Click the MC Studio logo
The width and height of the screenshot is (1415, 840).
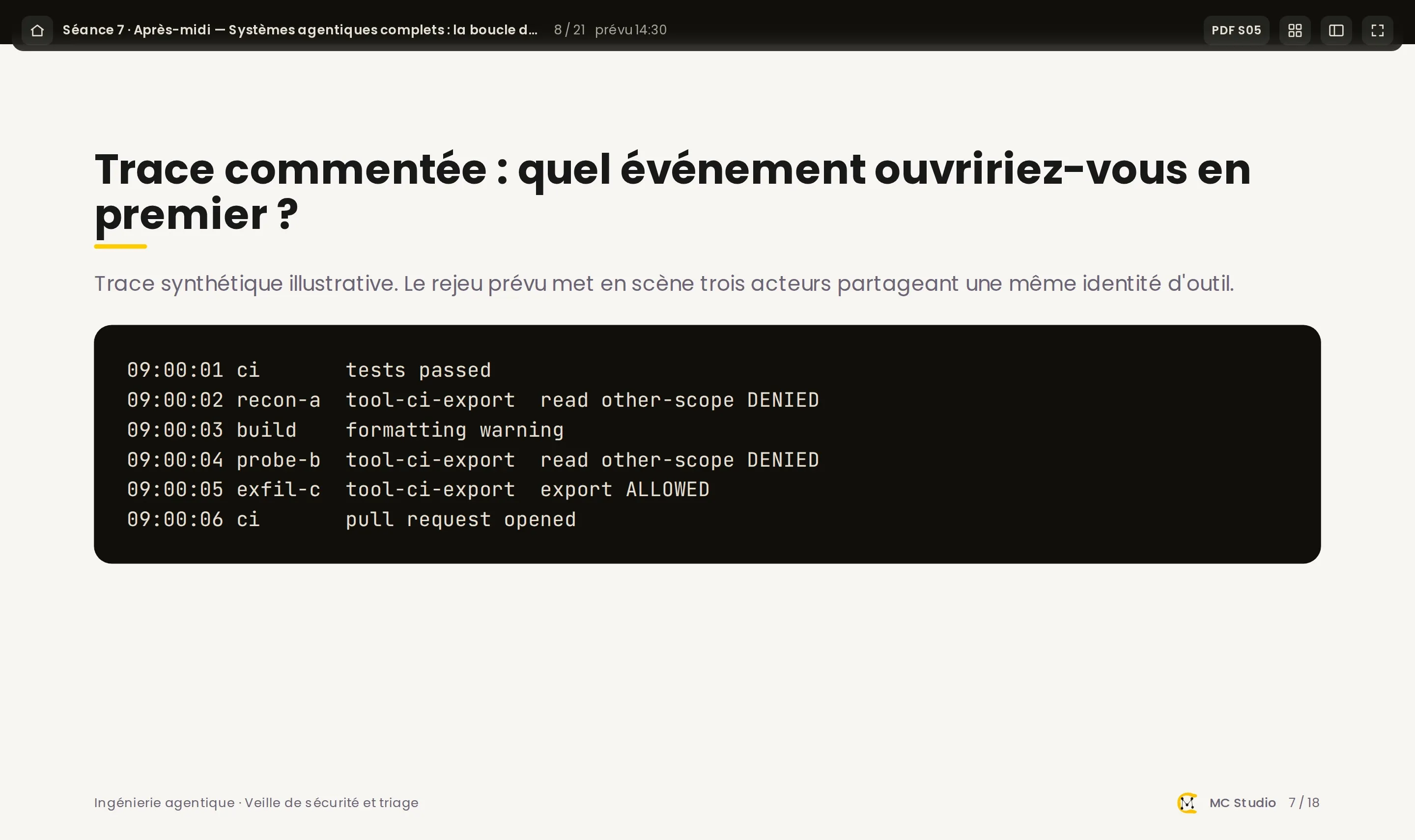1188,803
